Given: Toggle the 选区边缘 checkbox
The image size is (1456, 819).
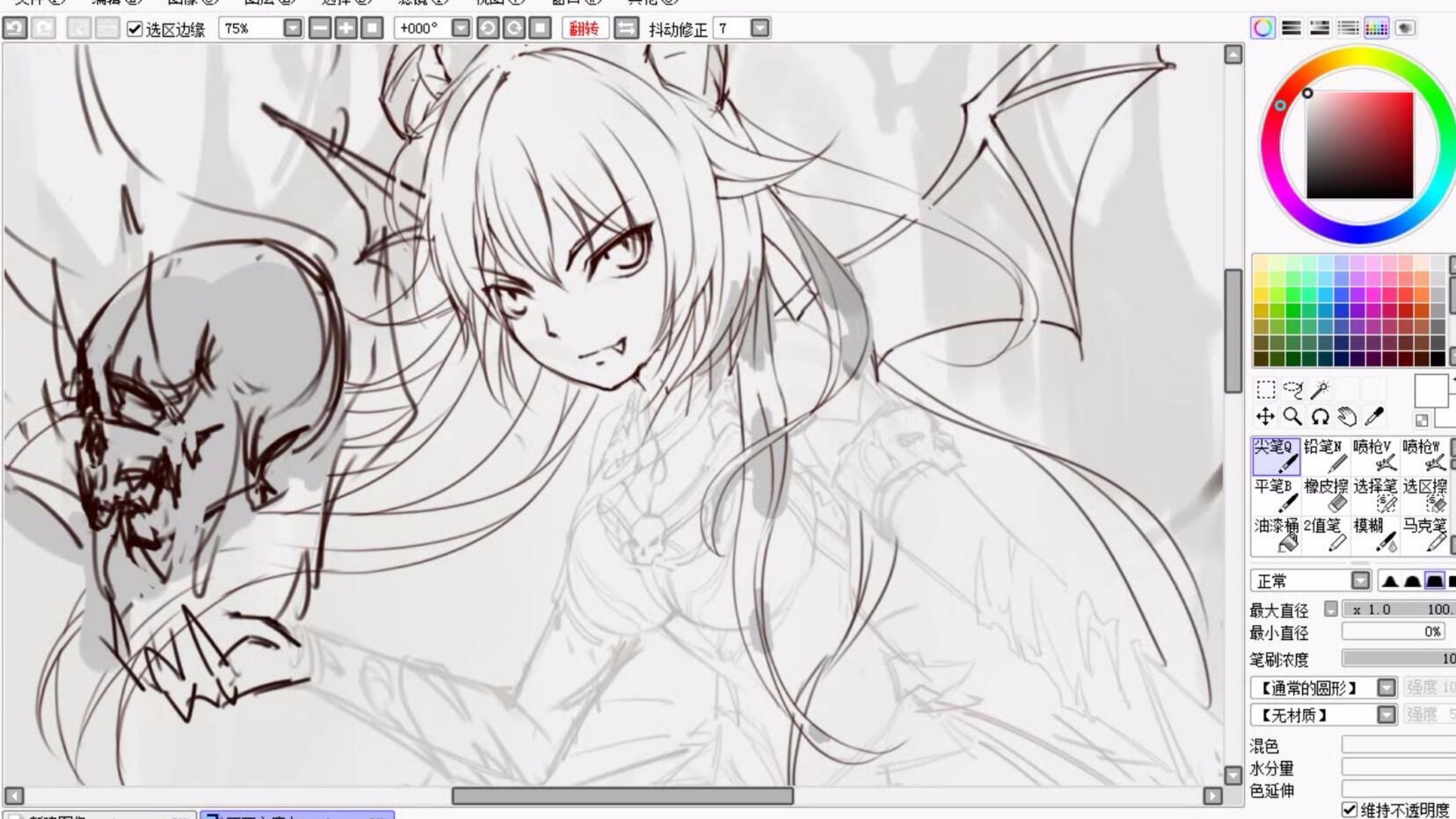Looking at the screenshot, I should 135,29.
